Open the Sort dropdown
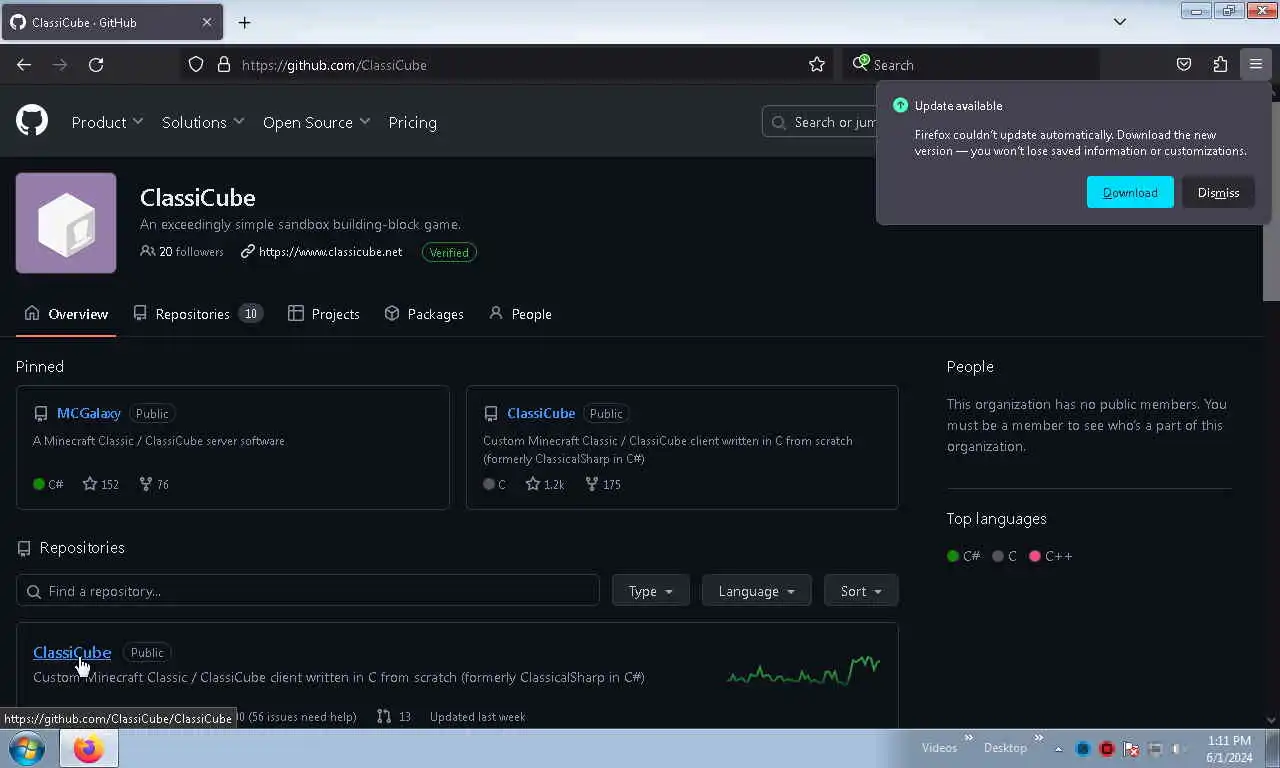The height and width of the screenshot is (768, 1280). (x=861, y=591)
